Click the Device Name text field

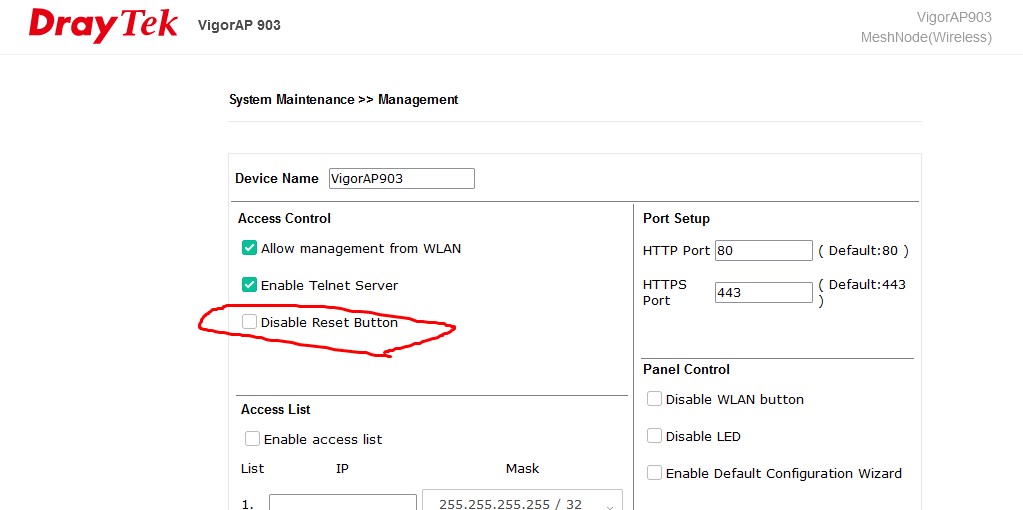tap(401, 179)
